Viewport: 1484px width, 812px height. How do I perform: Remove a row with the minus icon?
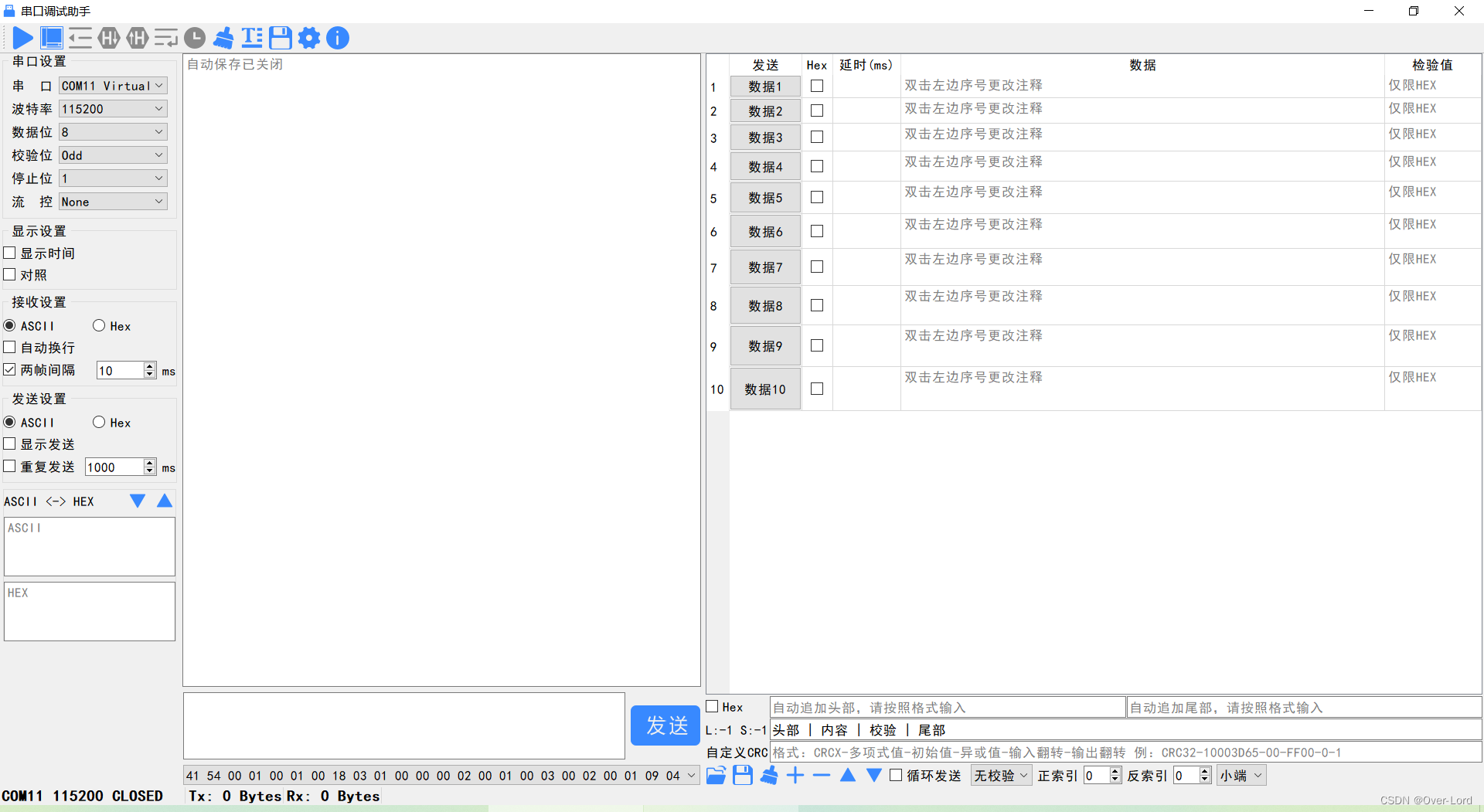point(822,775)
